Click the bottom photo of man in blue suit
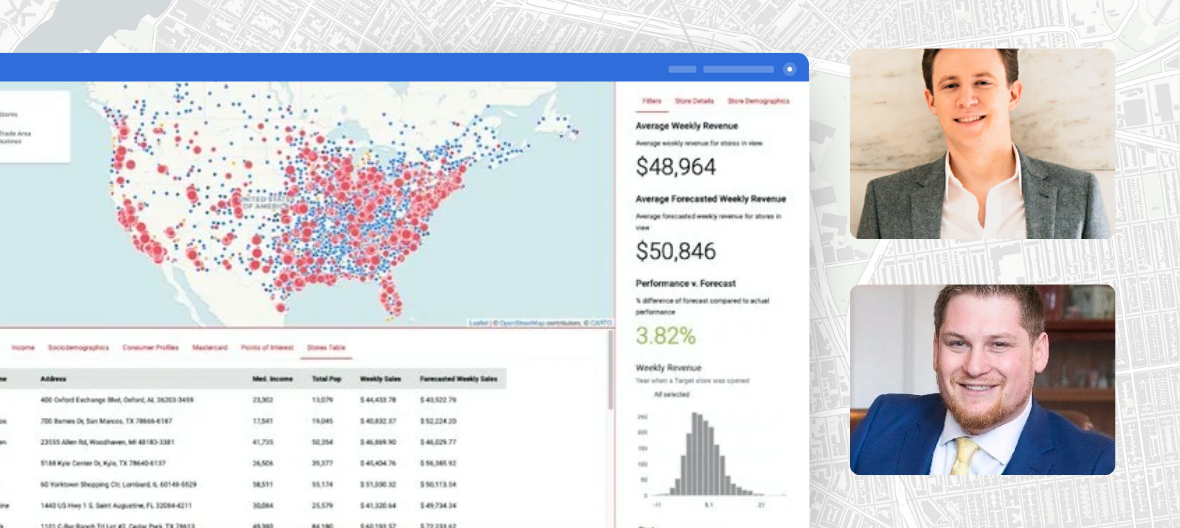 click(982, 380)
